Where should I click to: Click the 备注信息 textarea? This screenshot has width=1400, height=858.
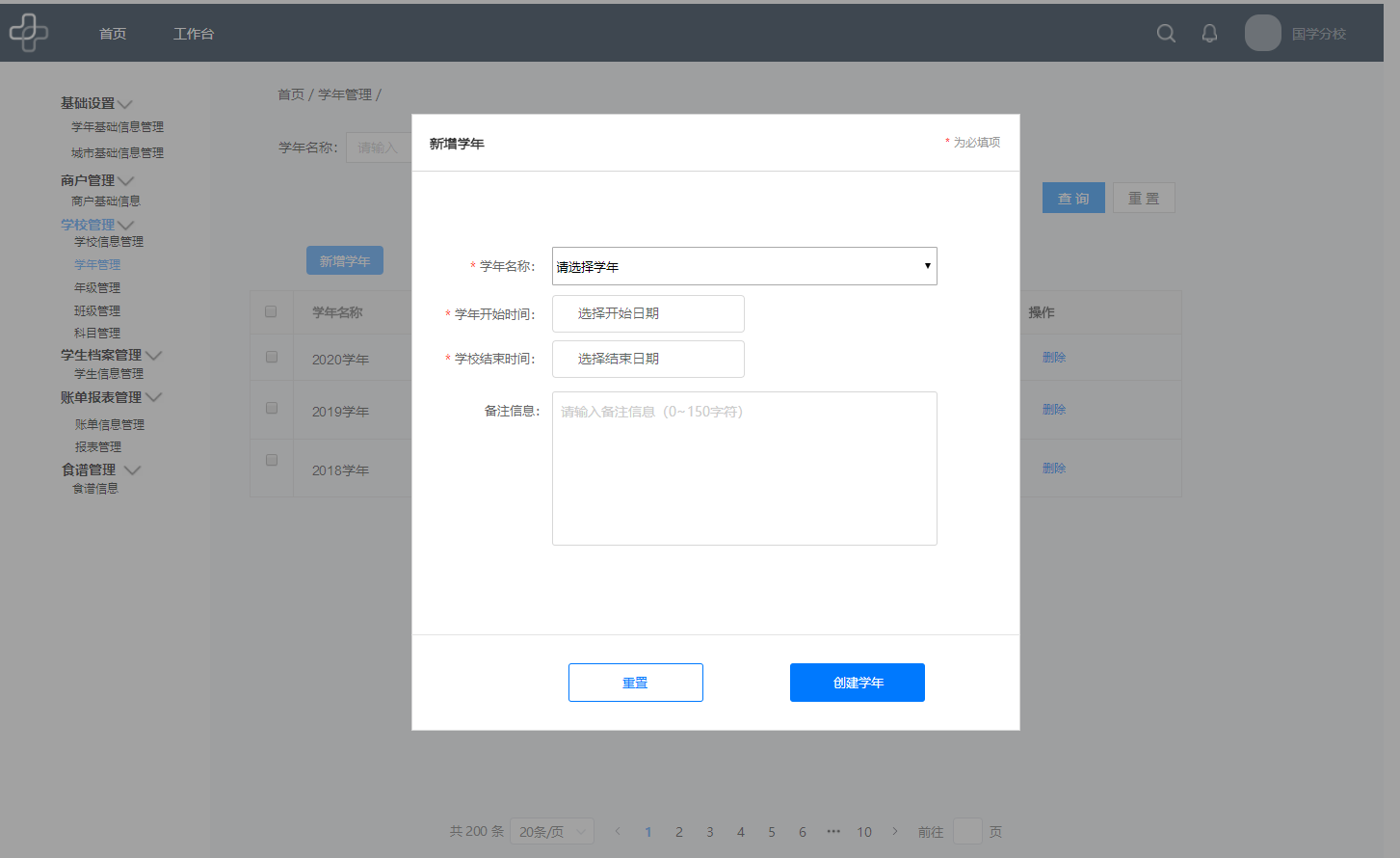coord(745,469)
